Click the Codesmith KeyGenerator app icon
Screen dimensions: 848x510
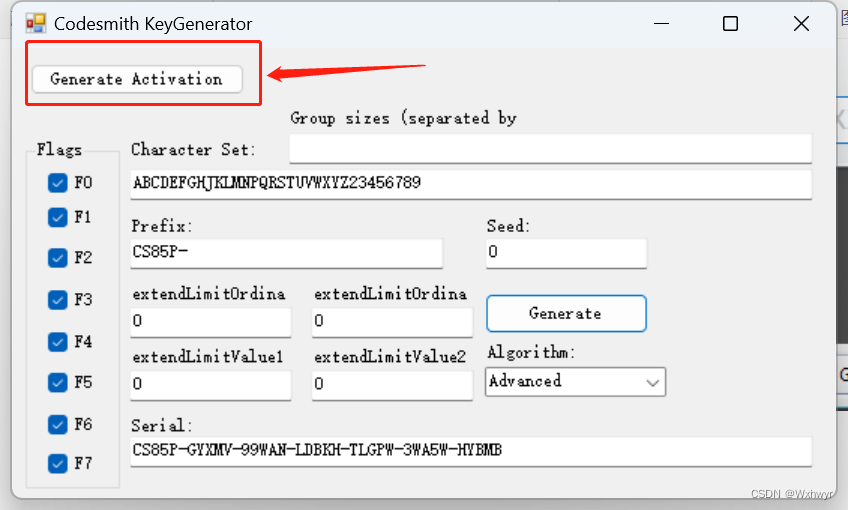(x=36, y=23)
